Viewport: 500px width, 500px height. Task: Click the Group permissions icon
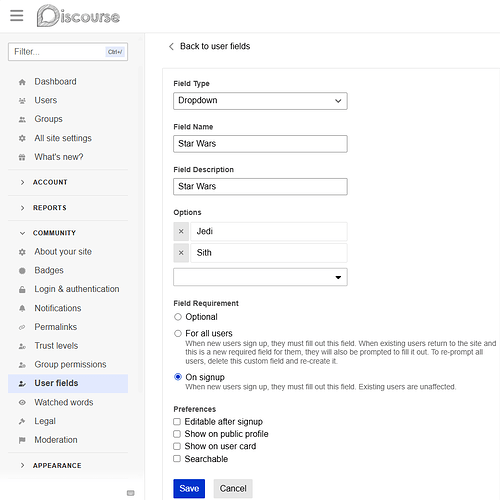[22, 365]
